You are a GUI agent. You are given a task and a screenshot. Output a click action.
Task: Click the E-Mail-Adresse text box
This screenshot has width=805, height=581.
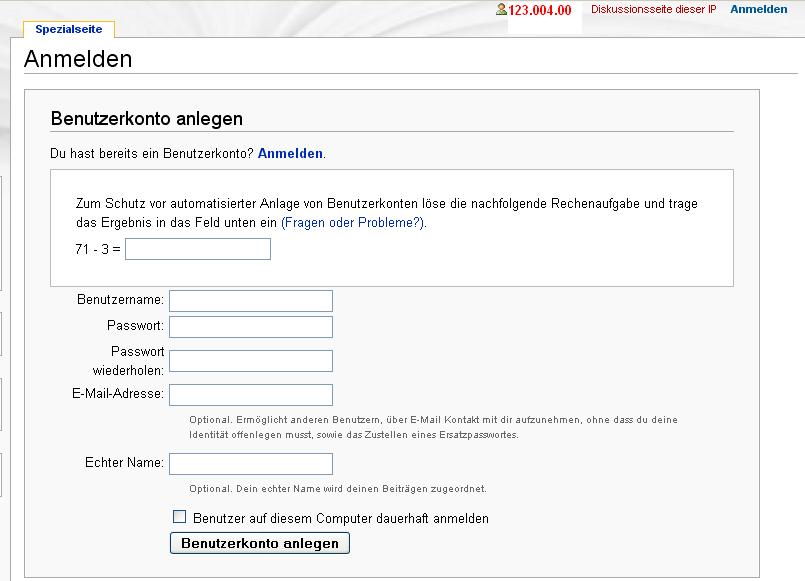[x=251, y=395]
